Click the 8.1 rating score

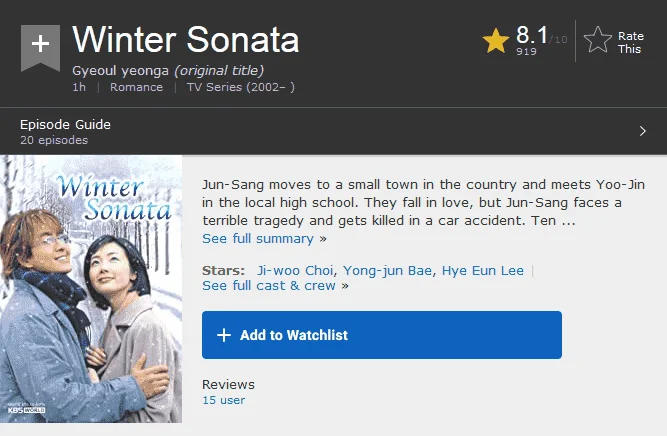pos(531,35)
